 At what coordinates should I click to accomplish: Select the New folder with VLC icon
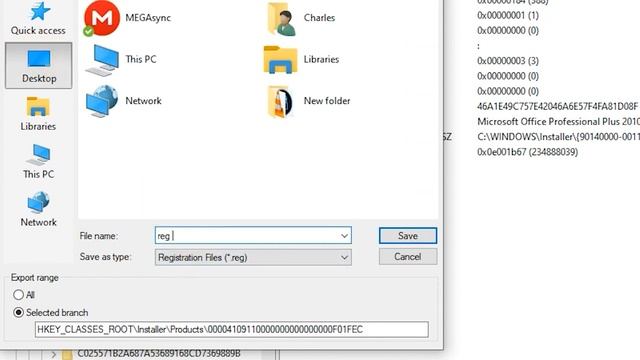point(309,101)
